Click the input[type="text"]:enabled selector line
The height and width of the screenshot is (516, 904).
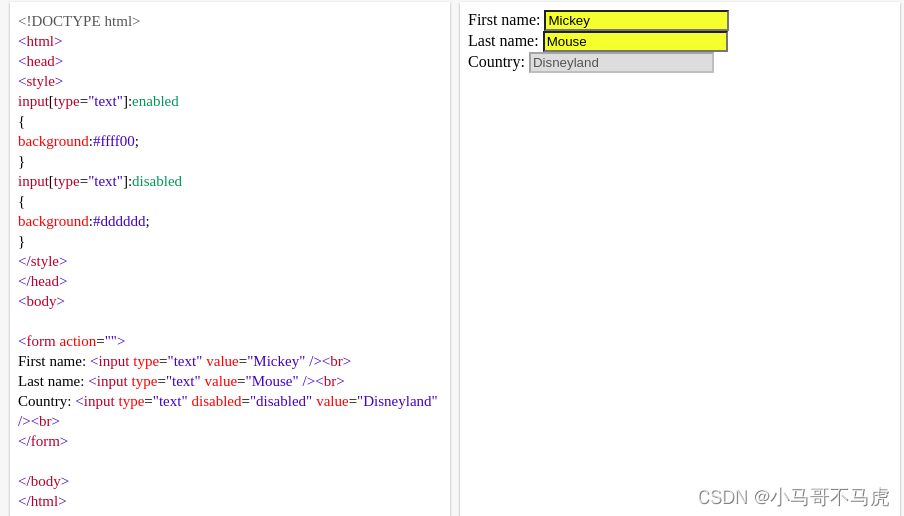click(x=98, y=101)
